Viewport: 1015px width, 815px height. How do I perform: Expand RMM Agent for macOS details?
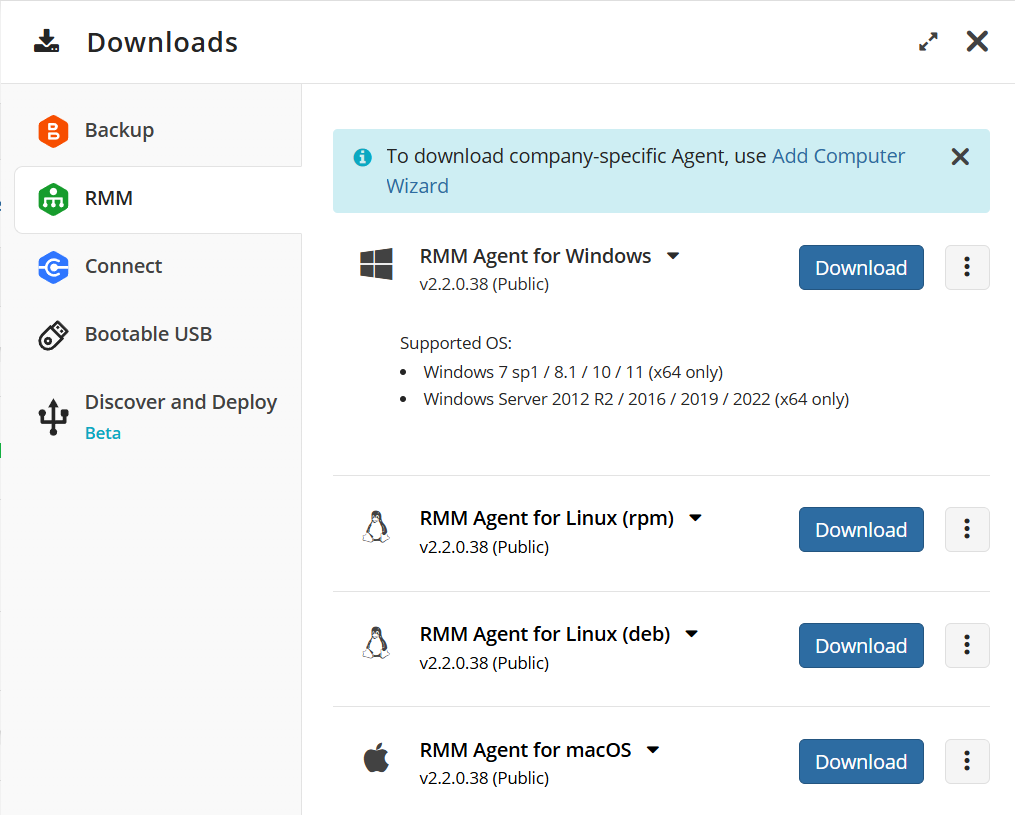(x=652, y=750)
